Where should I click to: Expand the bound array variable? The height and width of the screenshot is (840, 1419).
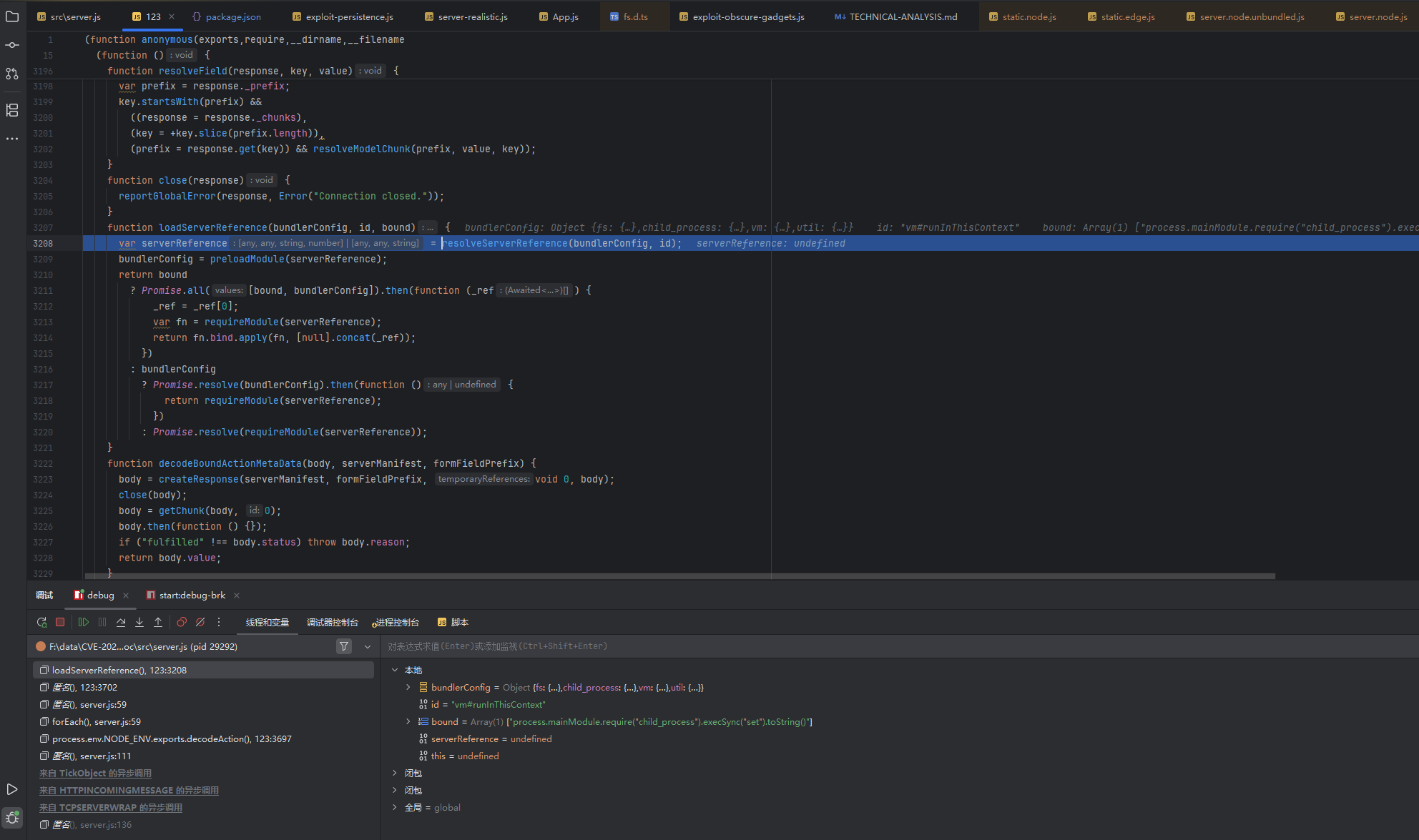(x=408, y=721)
